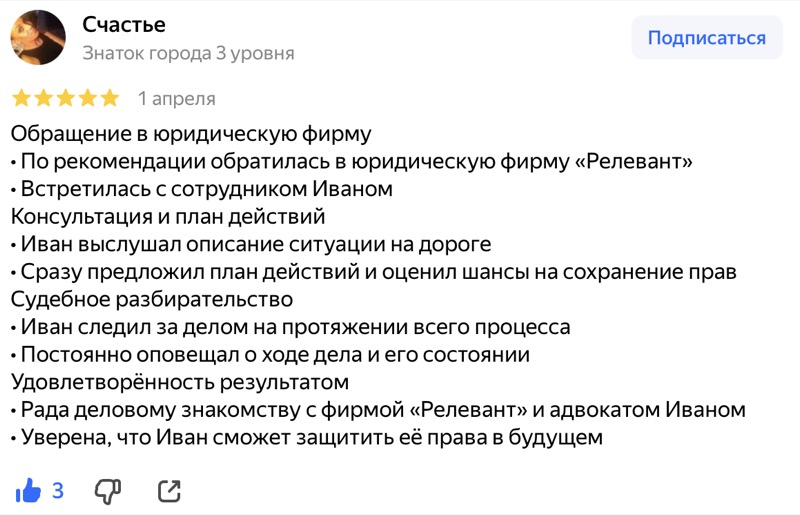This screenshot has height=515, width=800.
Task: Click the third rating star
Action: [x=65, y=98]
